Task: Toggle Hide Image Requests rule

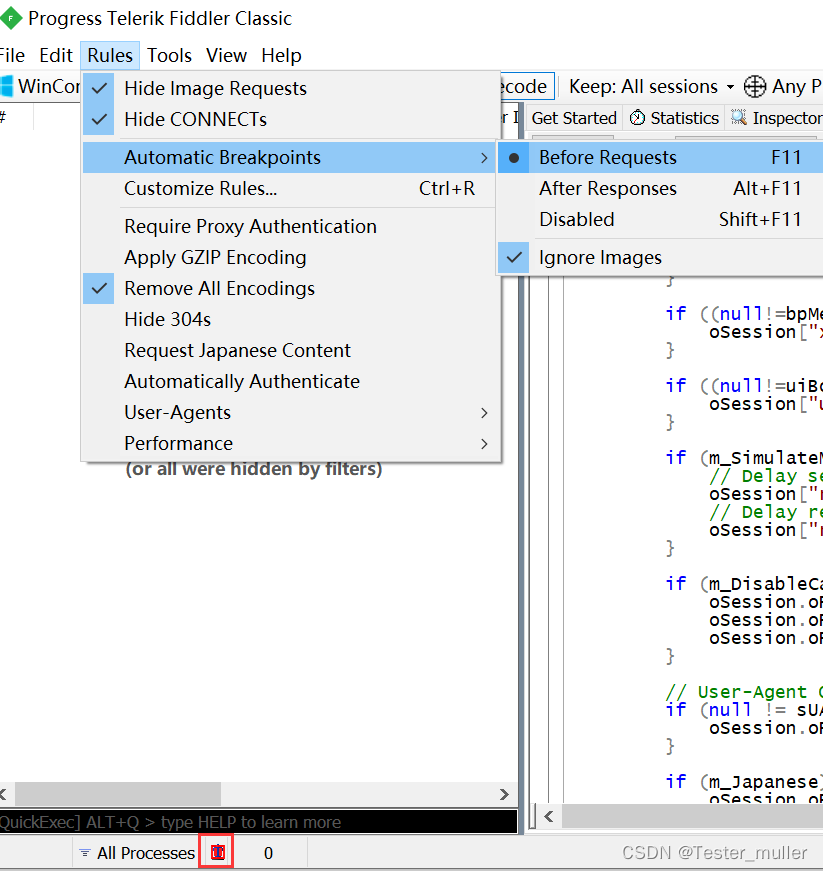Action: click(291, 88)
